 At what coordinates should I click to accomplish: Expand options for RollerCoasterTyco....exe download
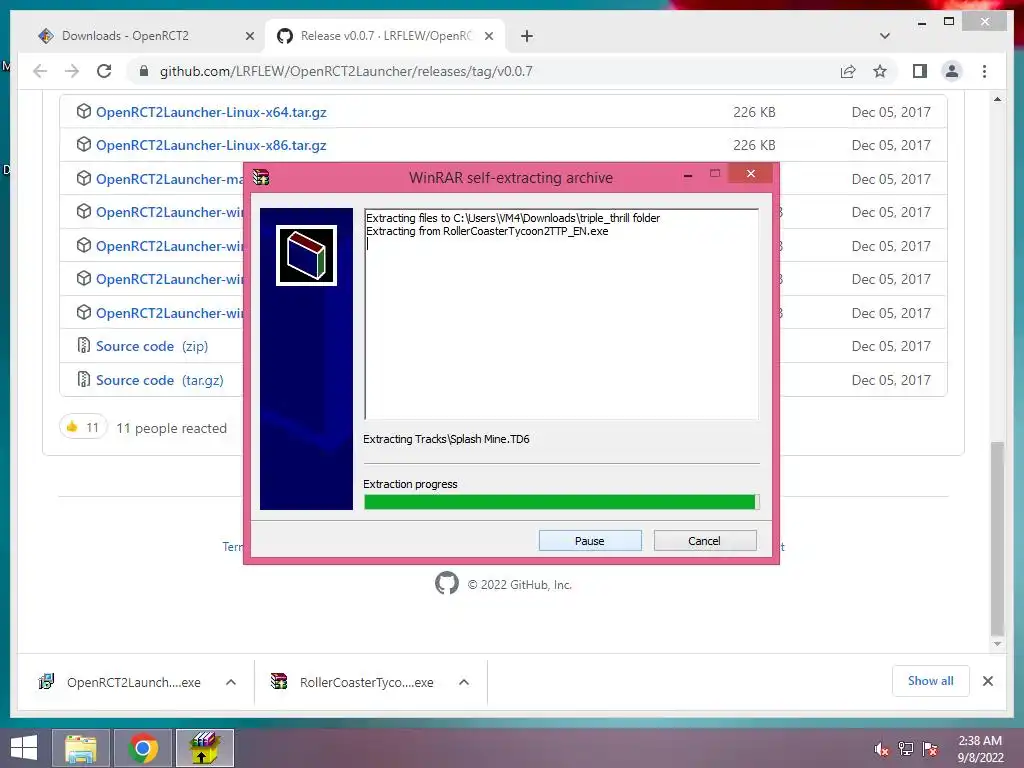(464, 682)
